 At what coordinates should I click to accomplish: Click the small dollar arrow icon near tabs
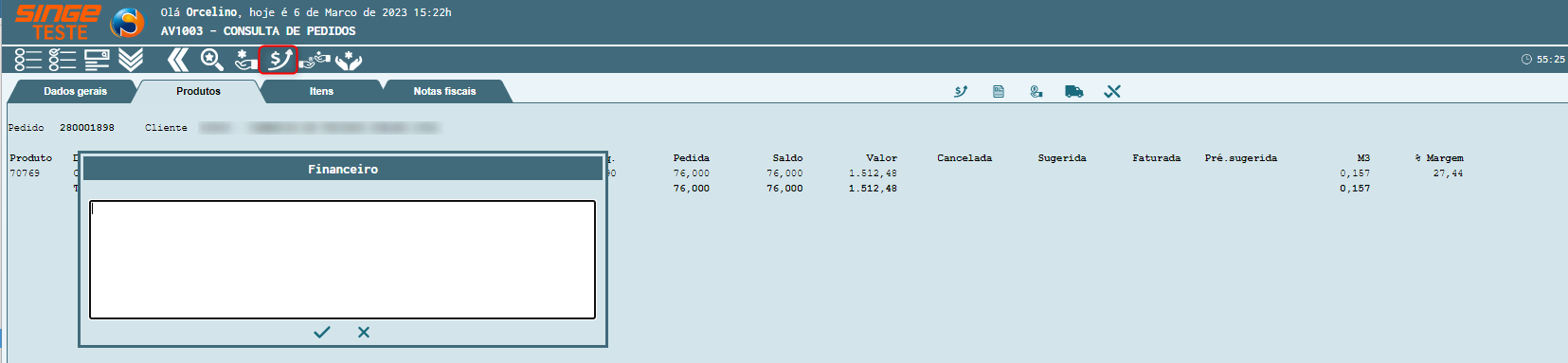pos(961,91)
